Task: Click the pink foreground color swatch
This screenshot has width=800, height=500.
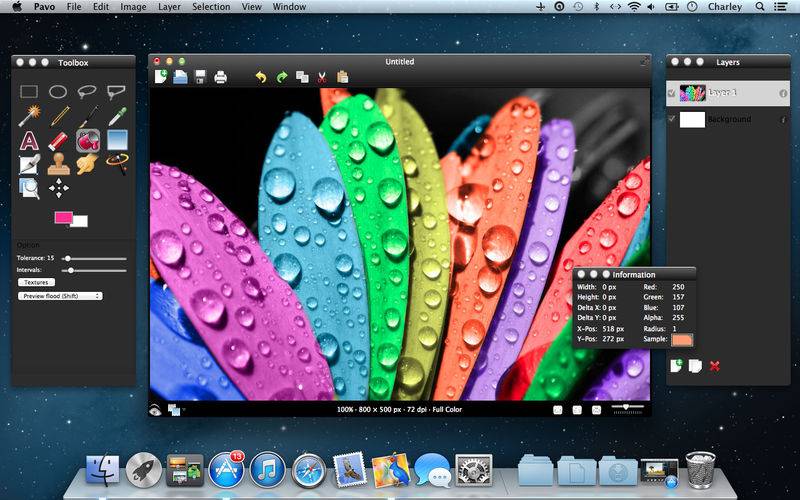Action: 63,218
